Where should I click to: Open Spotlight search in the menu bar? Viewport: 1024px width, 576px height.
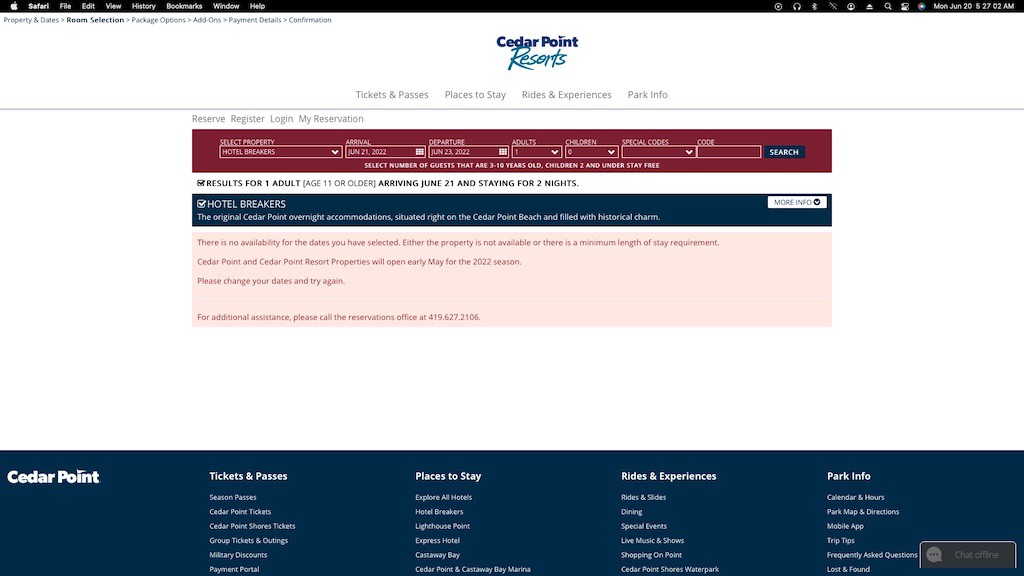coord(888,6)
